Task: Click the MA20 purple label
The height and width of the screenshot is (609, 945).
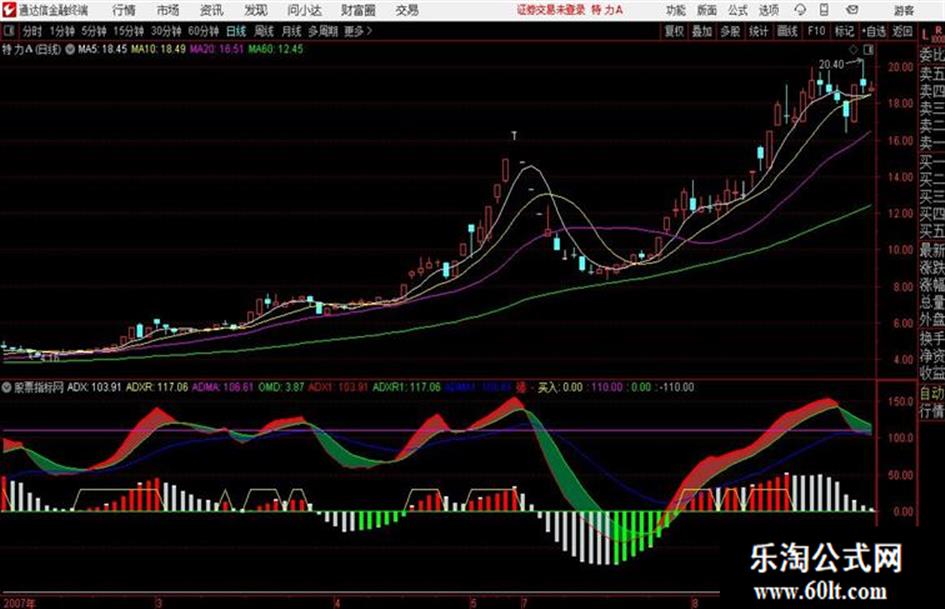Action: click(216, 49)
